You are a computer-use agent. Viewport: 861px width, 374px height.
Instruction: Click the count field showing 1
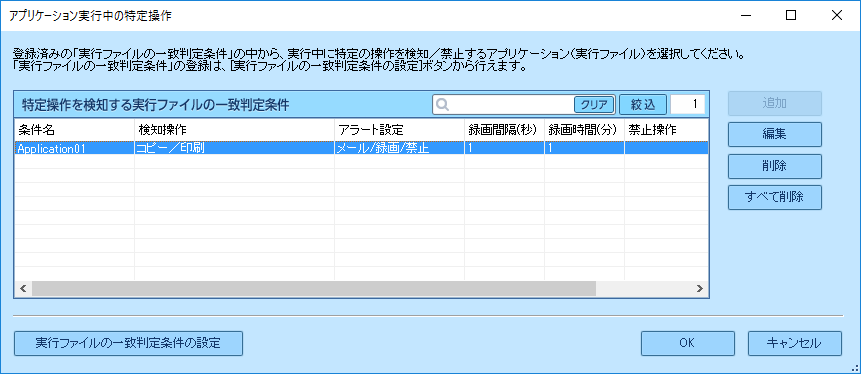(x=688, y=104)
